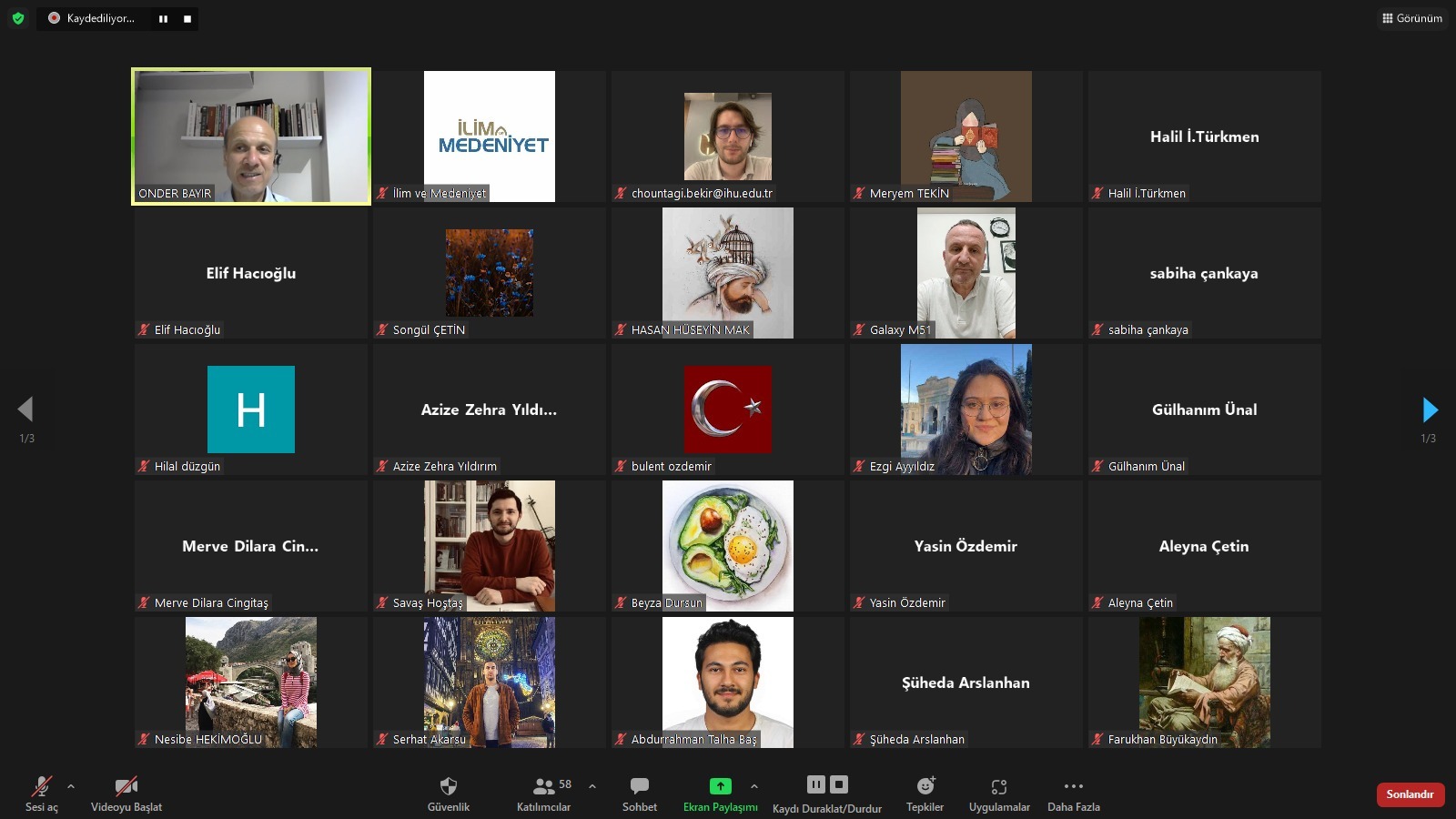Image resolution: width=1456 pixels, height=819 pixels.
Task: Open audio options arrow next to Sesi aç
Action: point(71,786)
